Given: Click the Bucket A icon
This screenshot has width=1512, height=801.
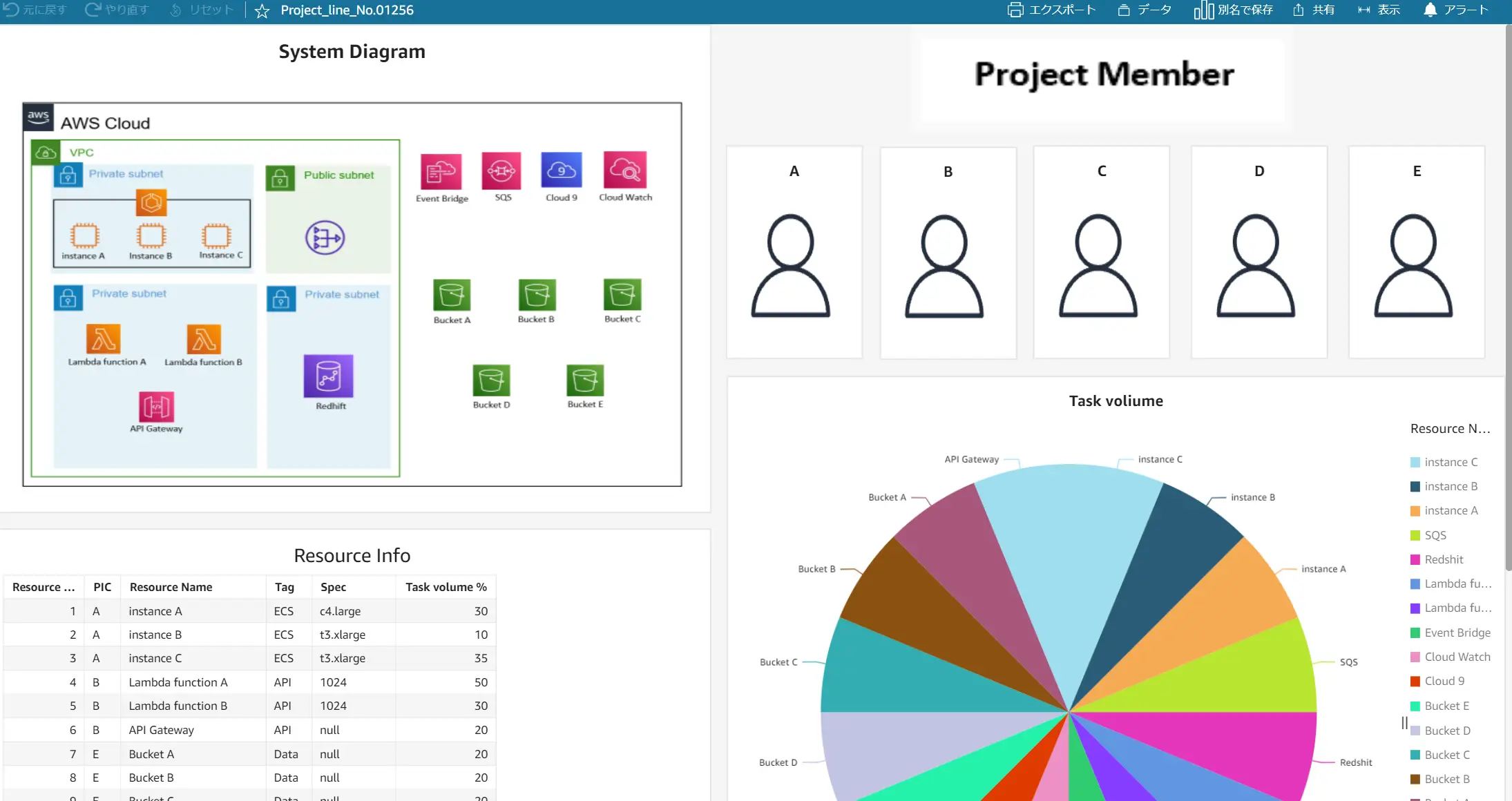Looking at the screenshot, I should pos(452,295).
